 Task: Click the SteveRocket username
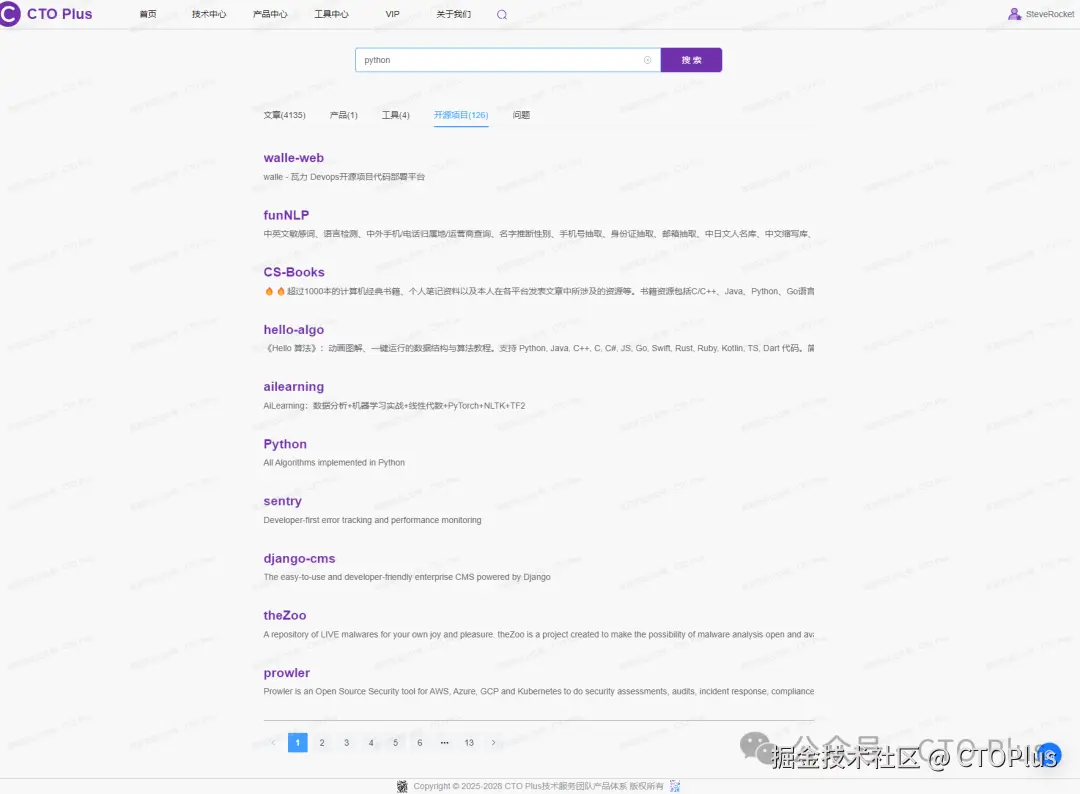tap(1050, 14)
